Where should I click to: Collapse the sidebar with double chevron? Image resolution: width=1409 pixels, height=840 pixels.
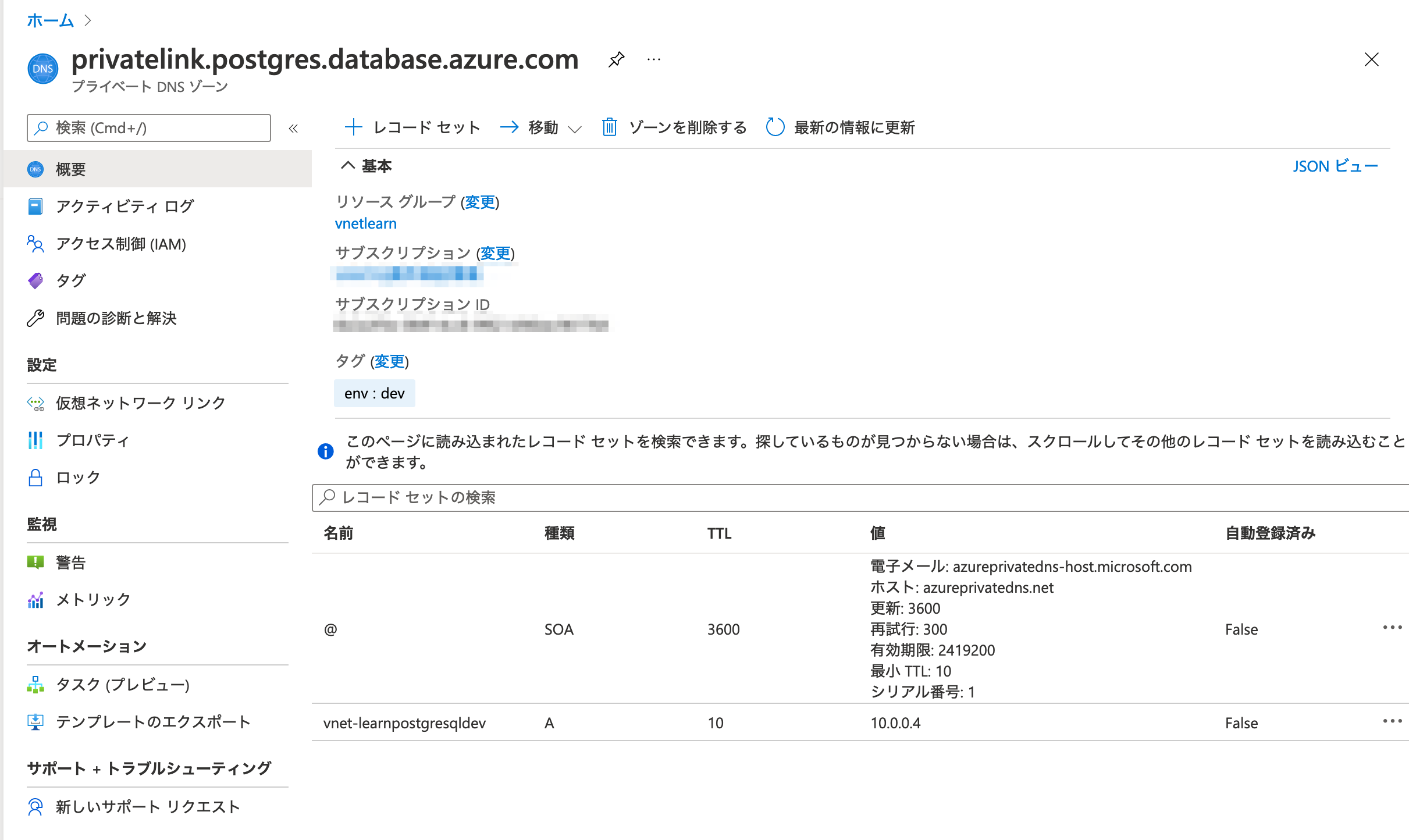293,129
